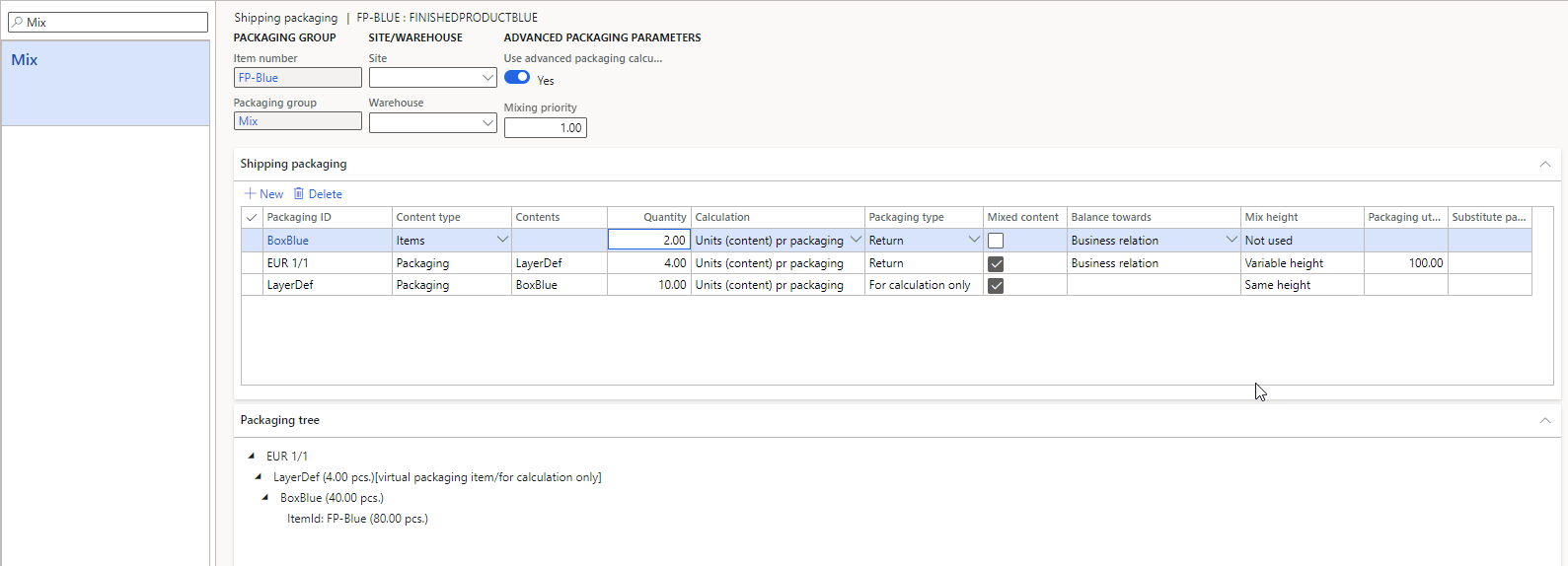Collapse the Shipping packaging section
The image size is (1568, 566).
1545,164
